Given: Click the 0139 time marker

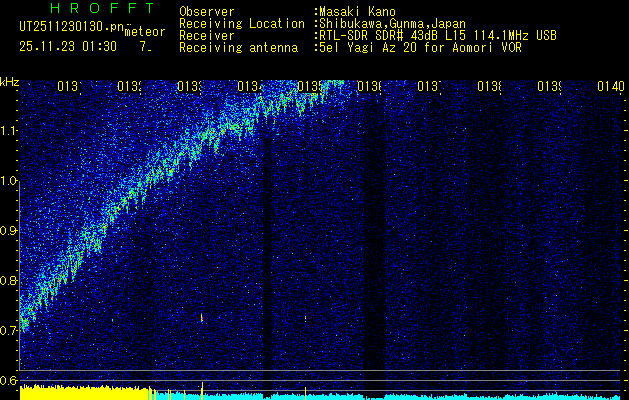Looking at the screenshot, I should coord(550,86).
